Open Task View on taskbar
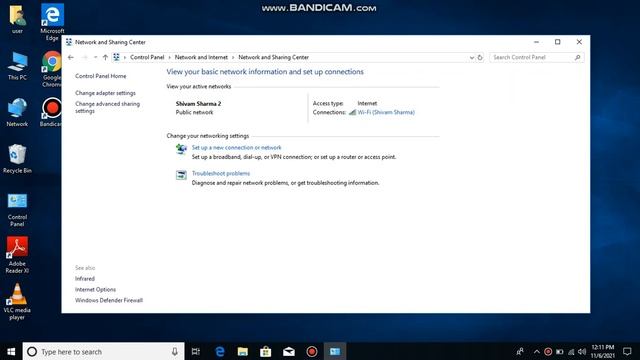Image resolution: width=640 pixels, height=360 pixels. [x=196, y=351]
